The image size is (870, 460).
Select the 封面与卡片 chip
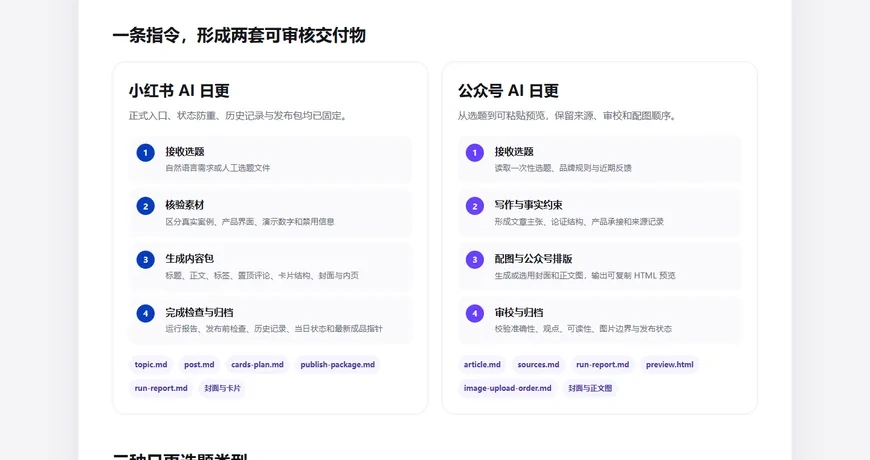click(x=222, y=388)
